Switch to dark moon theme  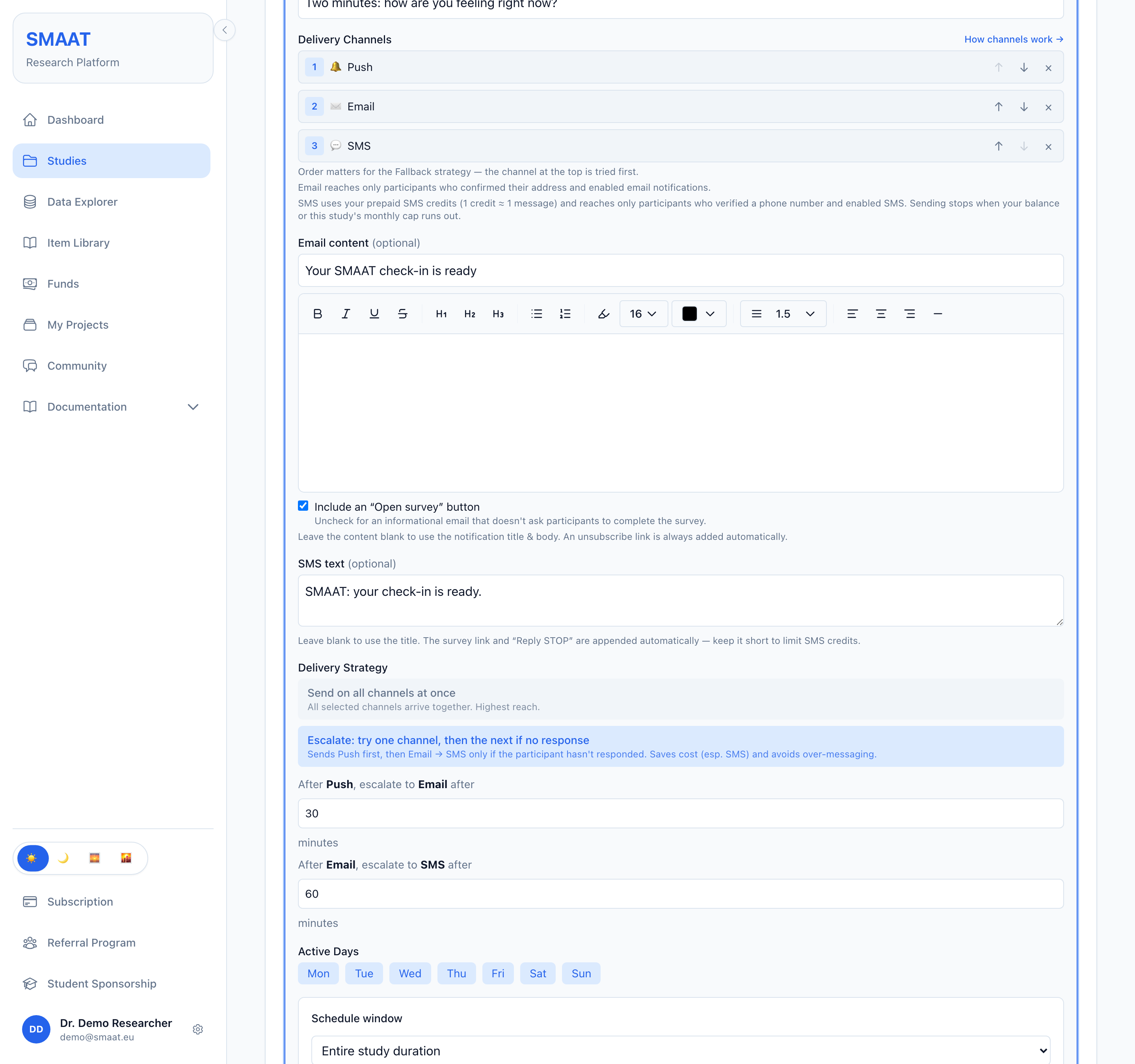64,858
